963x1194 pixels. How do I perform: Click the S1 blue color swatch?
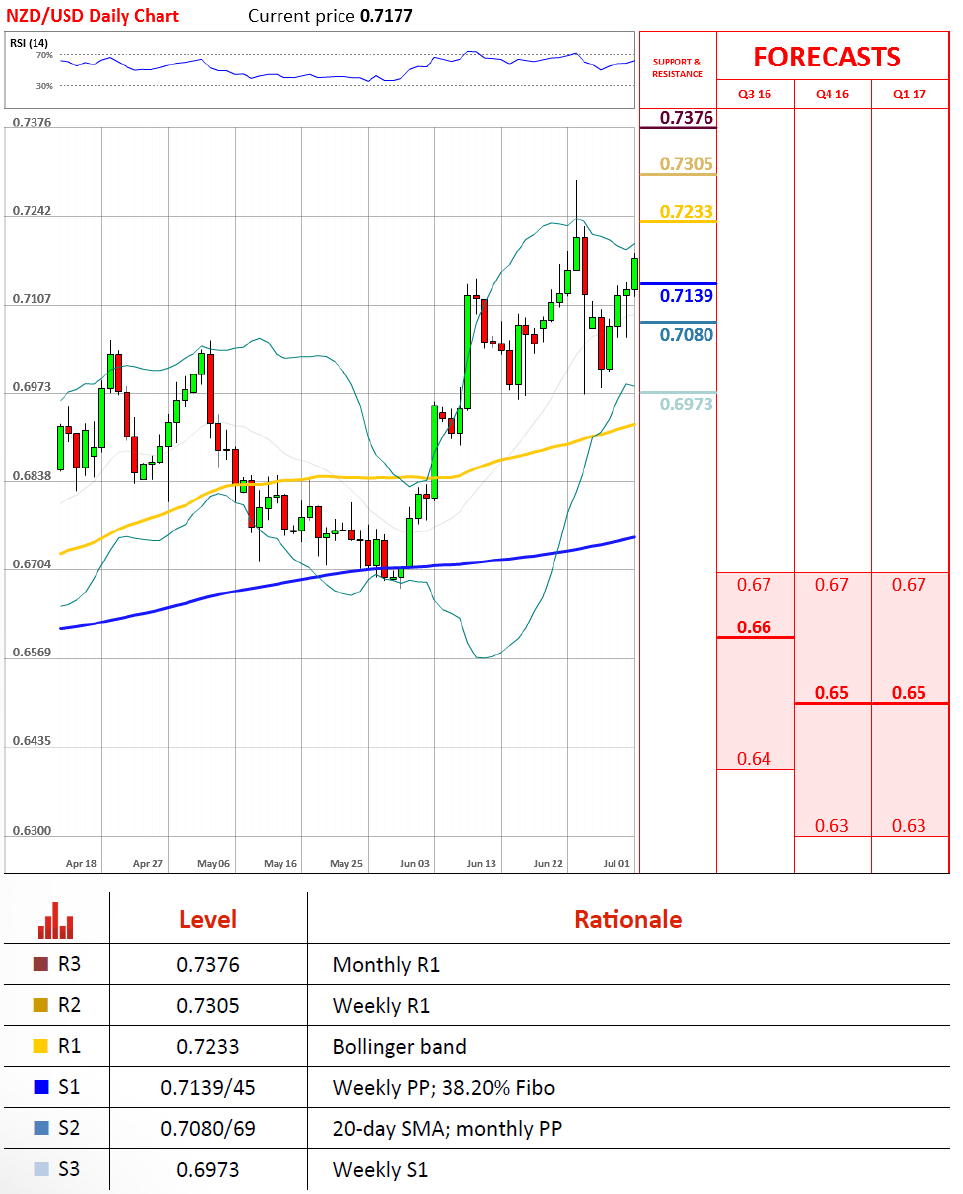tap(41, 1087)
